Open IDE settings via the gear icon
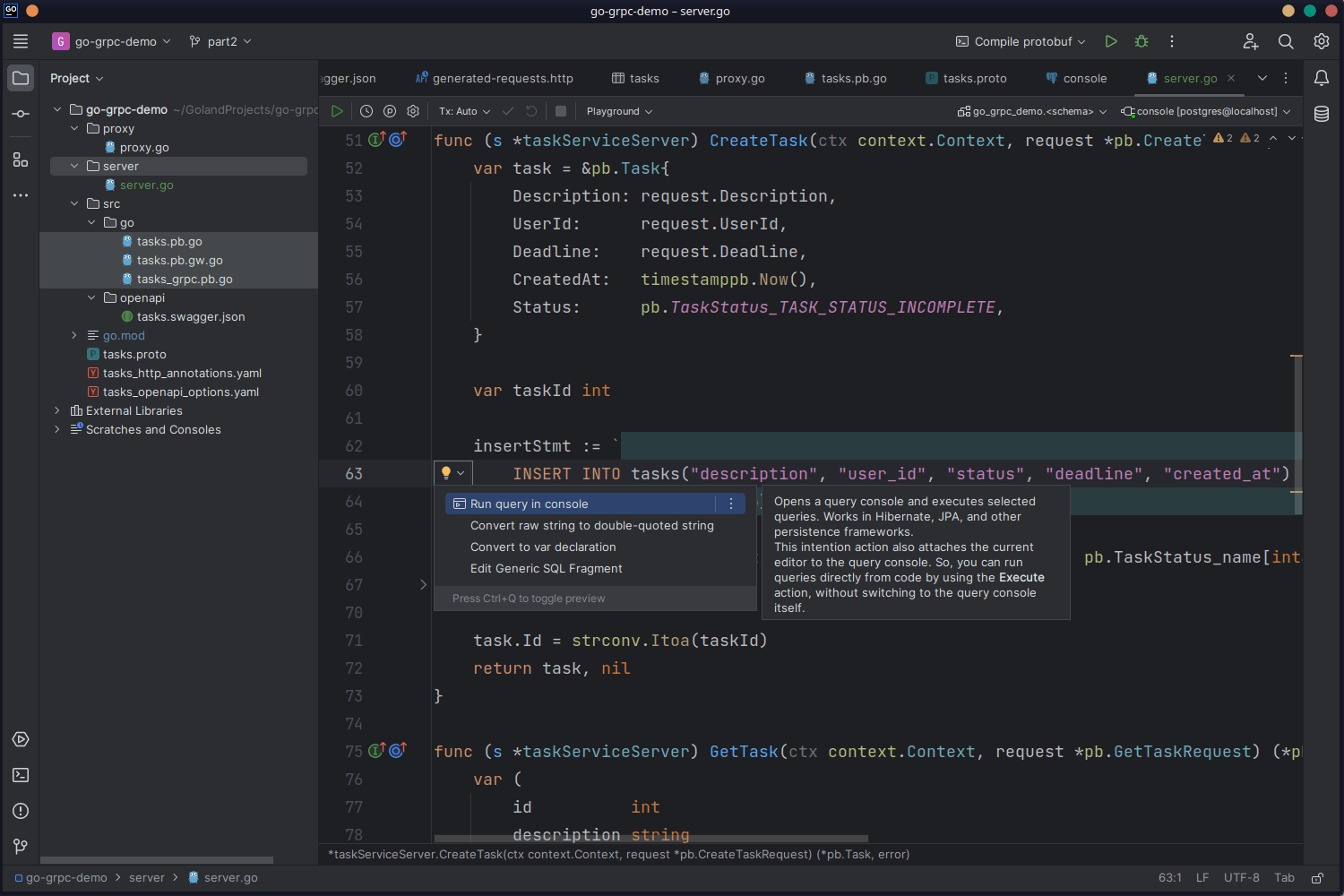The height and width of the screenshot is (896, 1344). click(x=1321, y=41)
